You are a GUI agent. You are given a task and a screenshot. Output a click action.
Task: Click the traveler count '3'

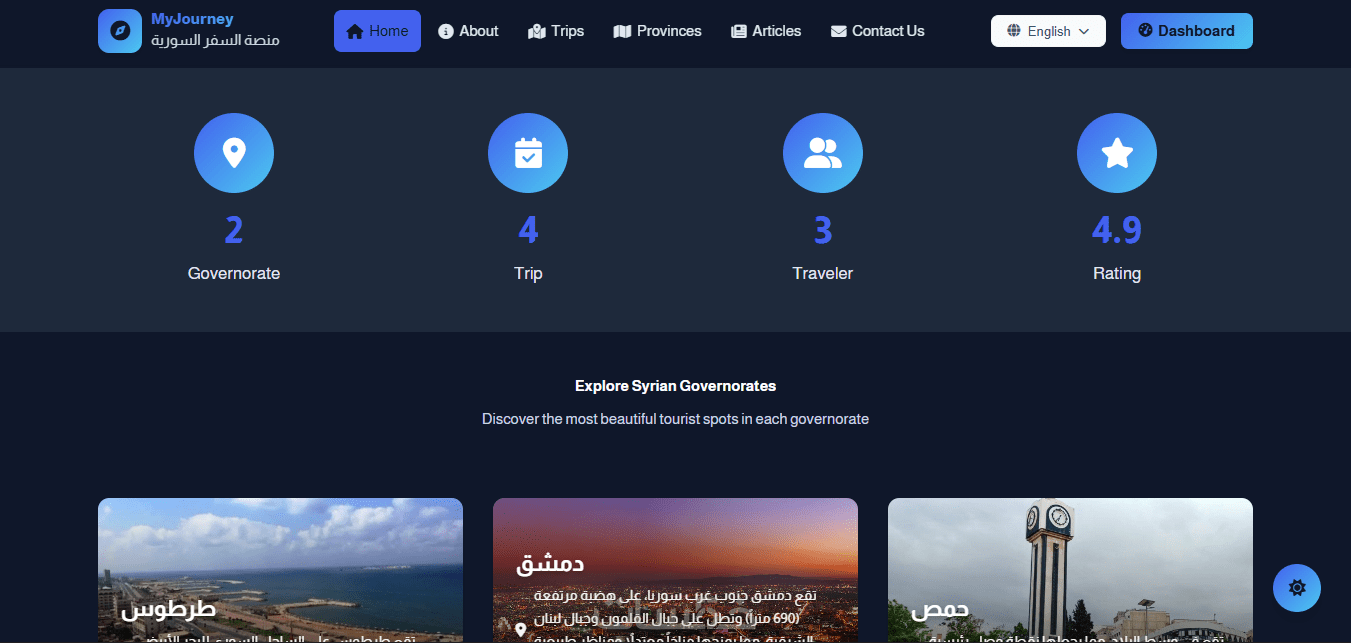pos(823,231)
